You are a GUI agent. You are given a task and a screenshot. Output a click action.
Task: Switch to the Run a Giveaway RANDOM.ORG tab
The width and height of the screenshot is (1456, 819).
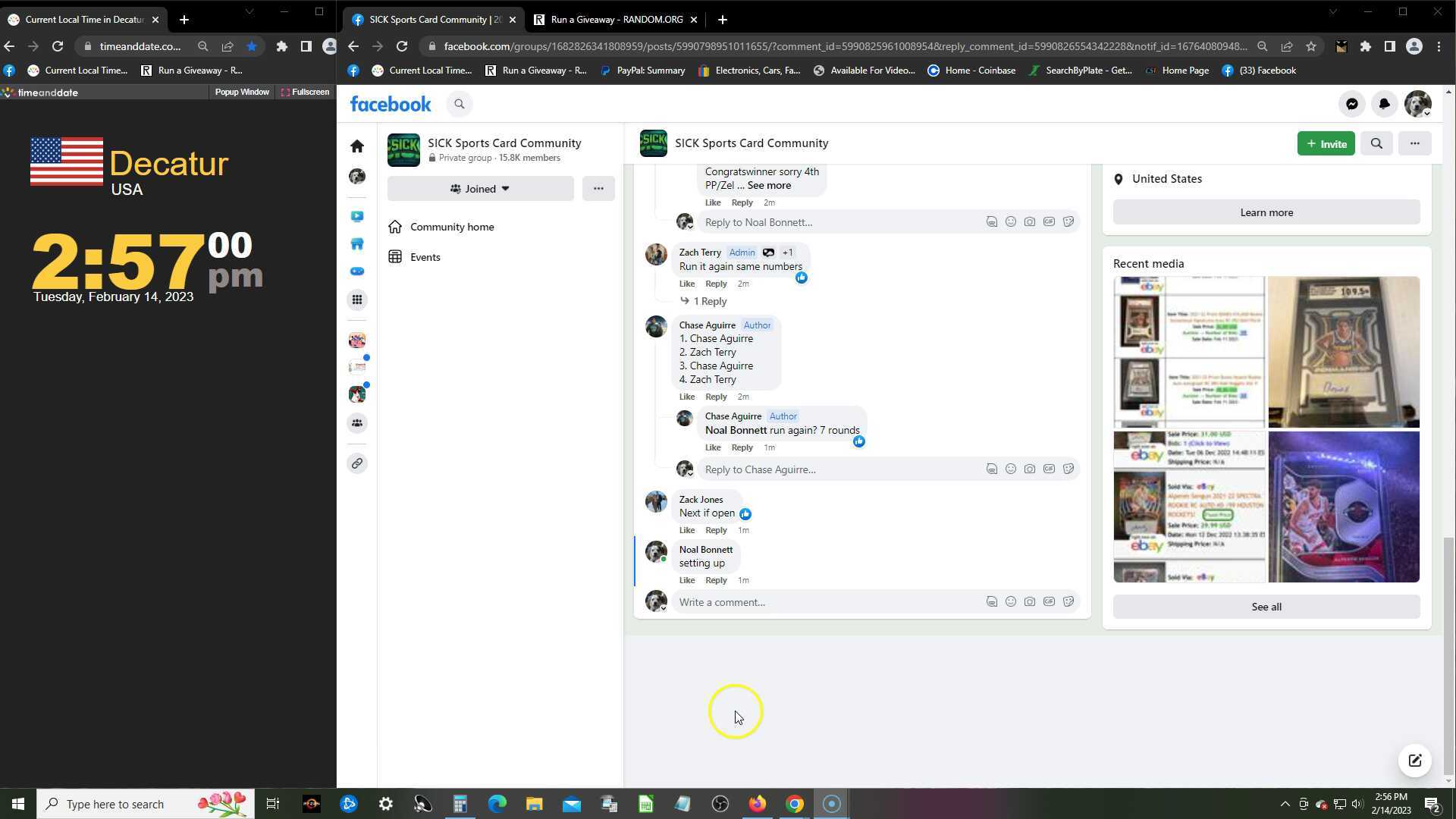(616, 20)
